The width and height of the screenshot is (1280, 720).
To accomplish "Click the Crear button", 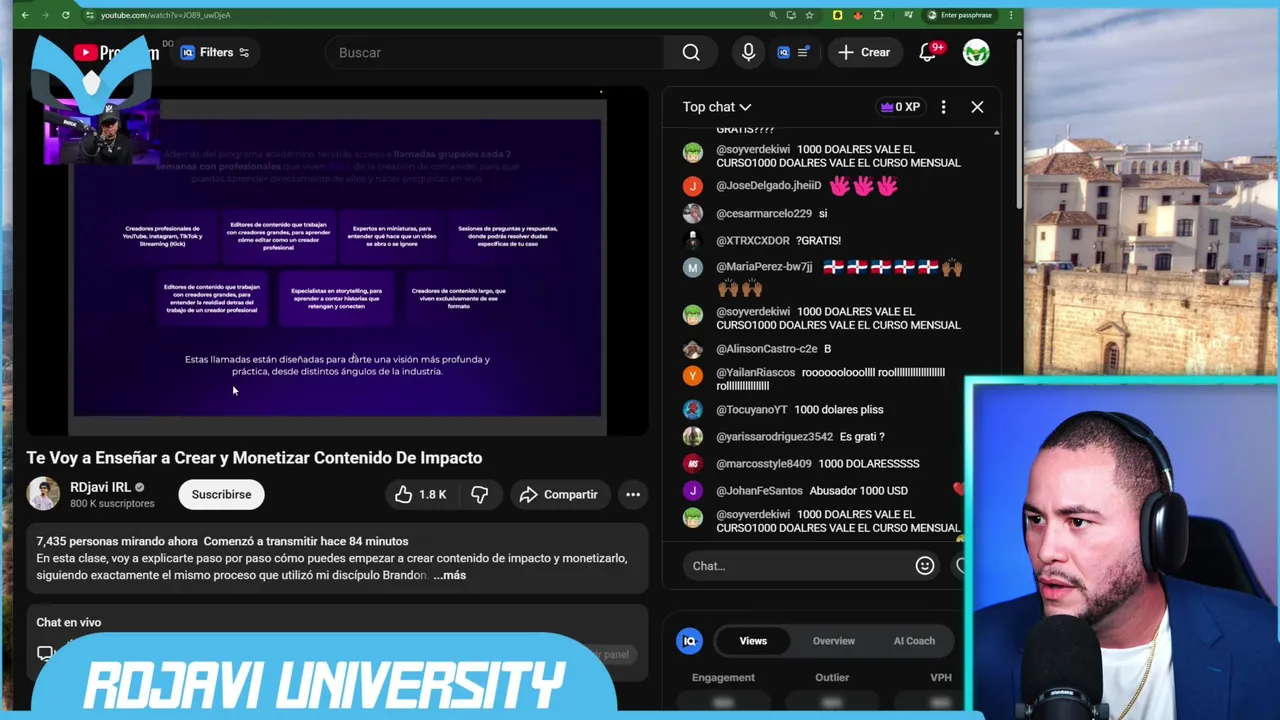I will (x=864, y=52).
